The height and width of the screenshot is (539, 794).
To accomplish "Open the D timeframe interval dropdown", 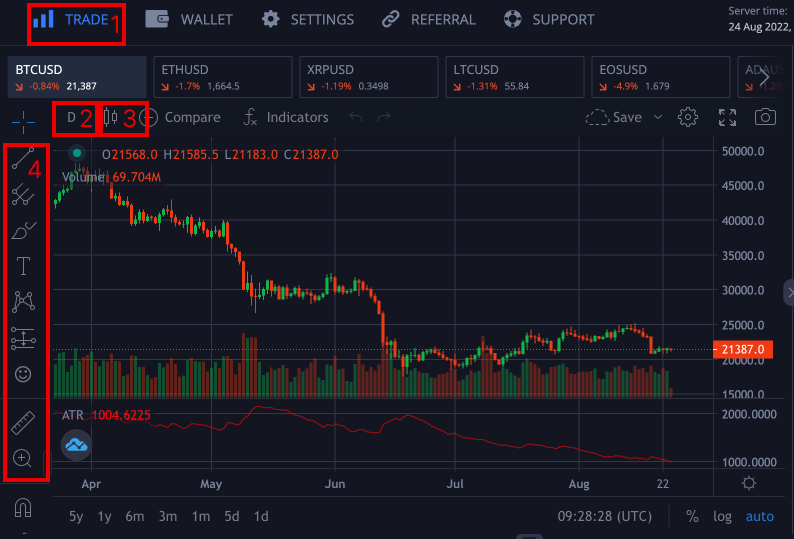I will pos(71,118).
